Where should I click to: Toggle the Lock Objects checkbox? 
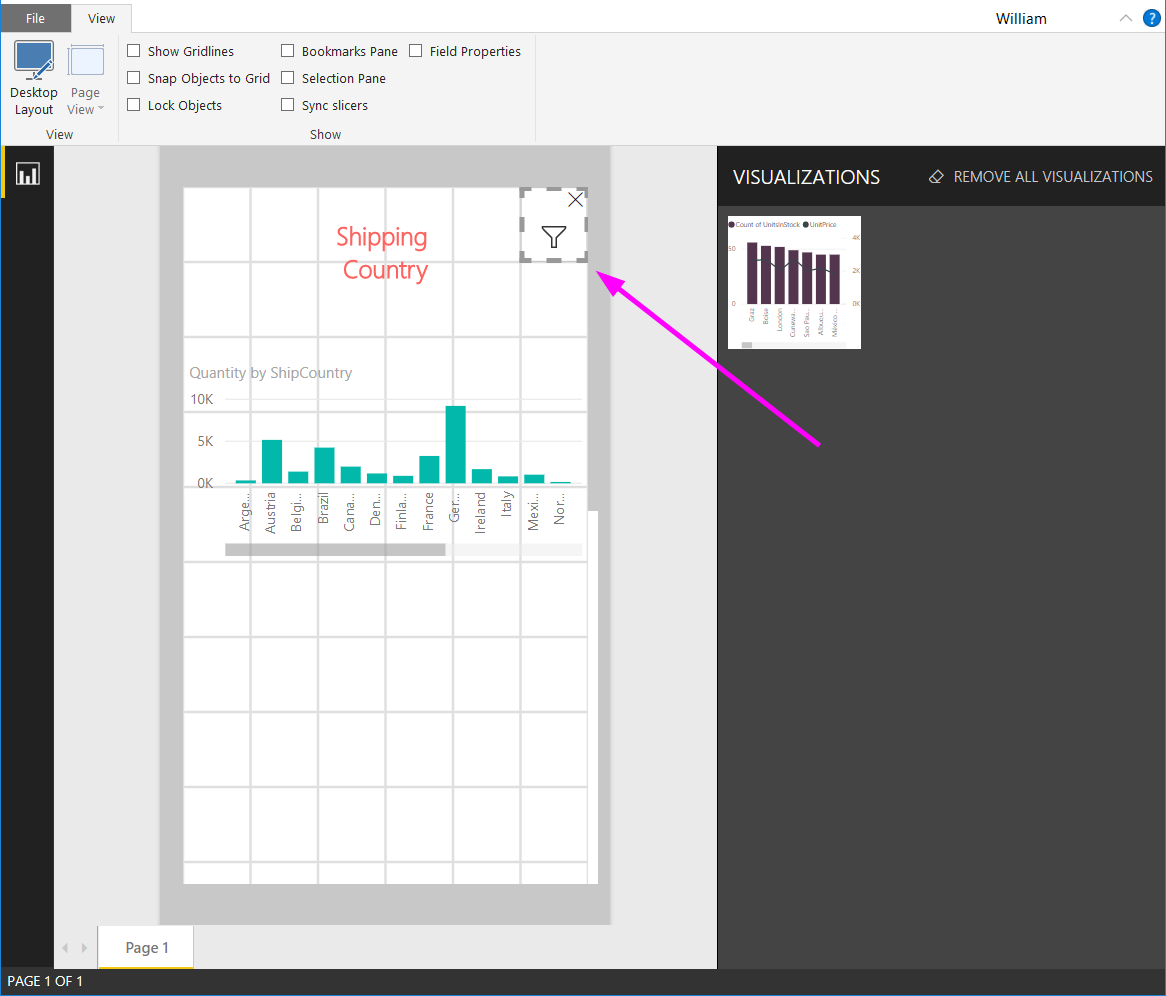pyautogui.click(x=134, y=105)
